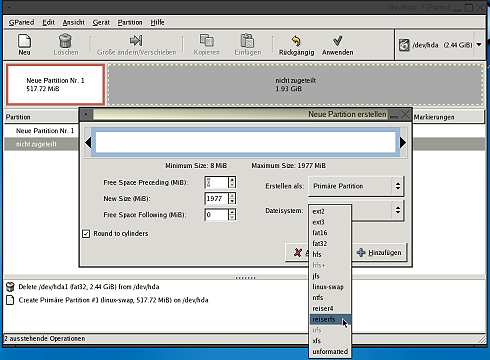The width and height of the screenshot is (490, 360).
Task: Click the Einfügen paste icon
Action: click(x=247, y=40)
